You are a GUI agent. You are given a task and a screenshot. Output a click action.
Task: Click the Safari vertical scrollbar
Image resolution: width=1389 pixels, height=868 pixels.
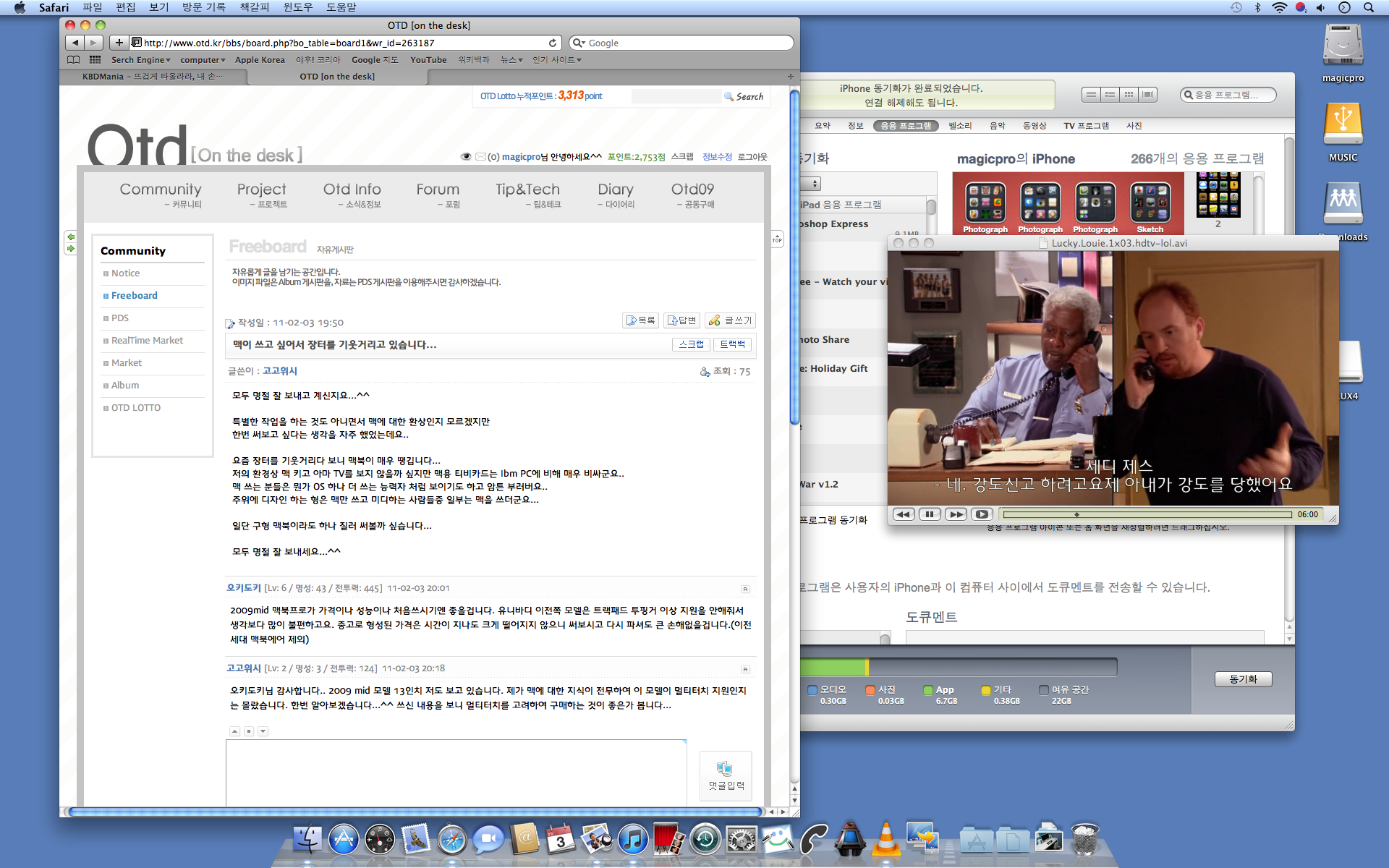click(x=794, y=257)
